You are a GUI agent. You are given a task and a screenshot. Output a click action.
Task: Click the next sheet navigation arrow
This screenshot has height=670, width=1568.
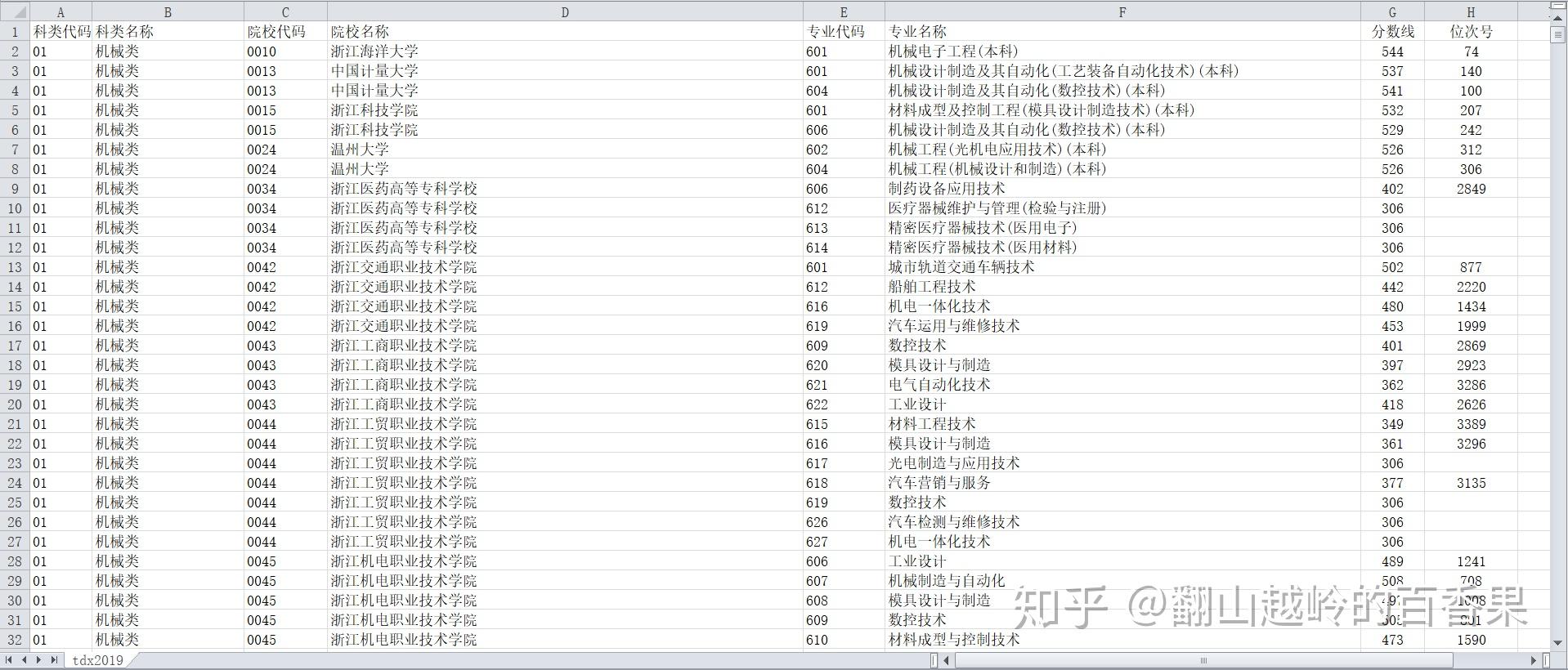pos(38,660)
